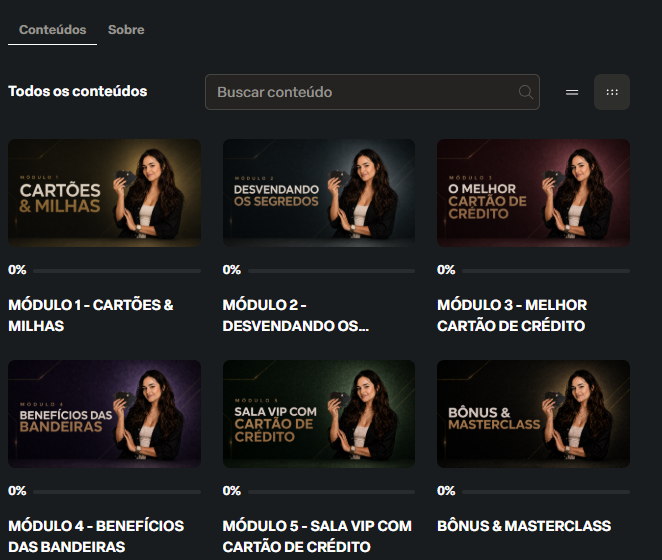This screenshot has height=560, width=662.
Task: Open the O Melhor Cartão de Crédito thumbnail
Action: point(533,193)
